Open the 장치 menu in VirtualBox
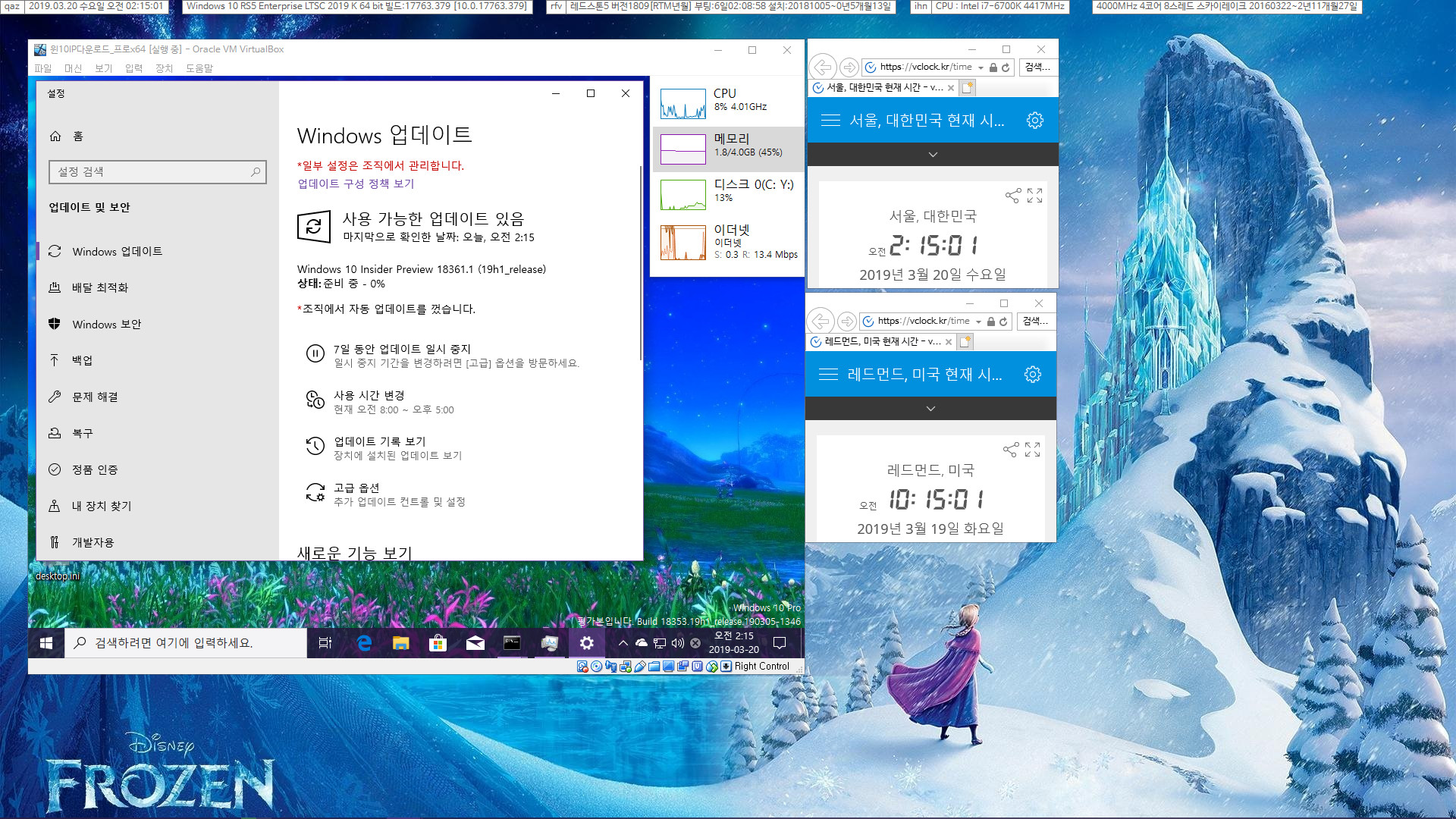Image resolution: width=1456 pixels, height=819 pixels. tap(164, 68)
